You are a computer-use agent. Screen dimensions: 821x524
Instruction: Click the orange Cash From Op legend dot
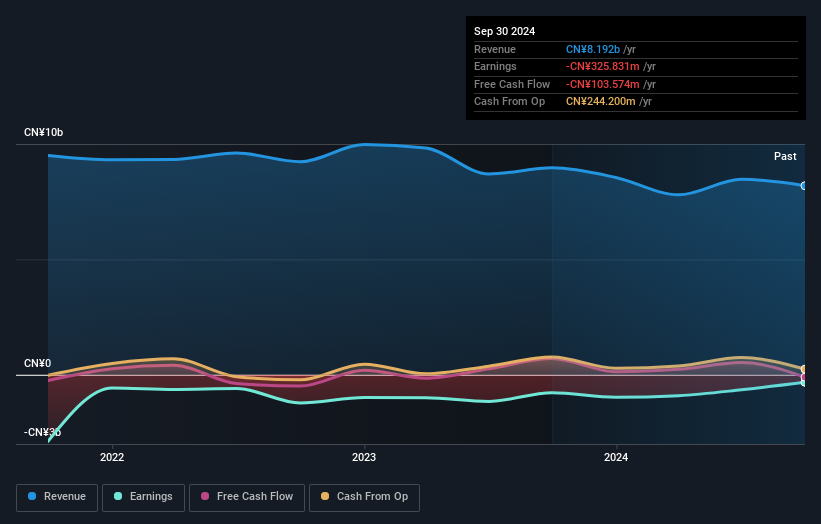click(325, 496)
